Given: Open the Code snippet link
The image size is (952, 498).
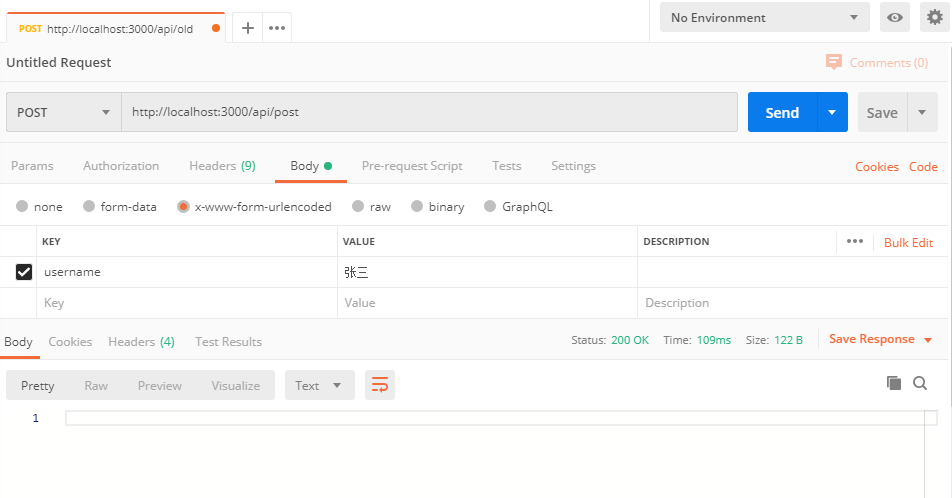Looking at the screenshot, I should (x=923, y=166).
